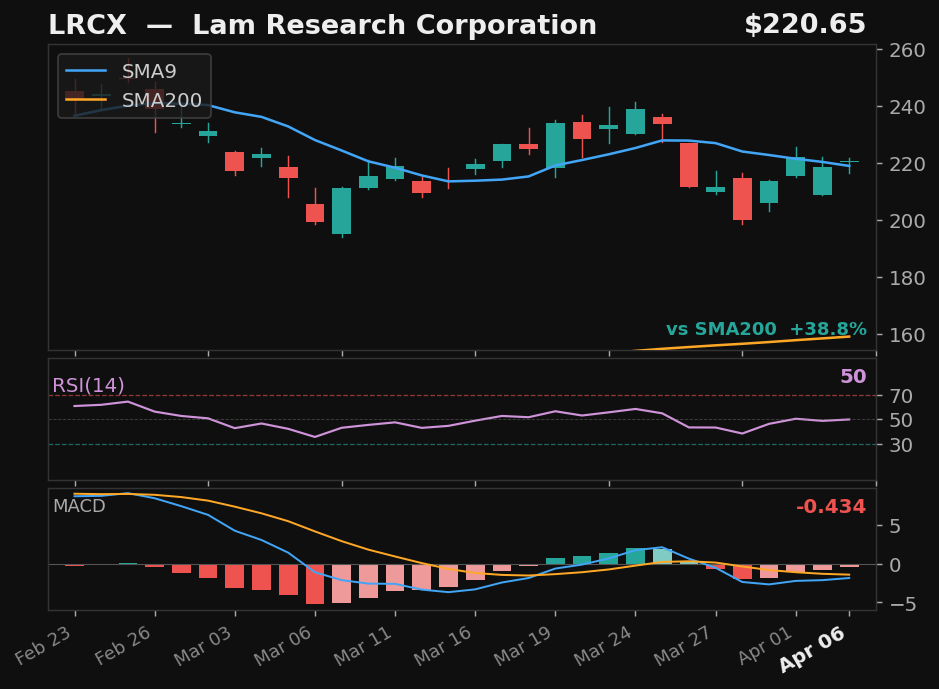Click the 160 price axis label

point(907,335)
